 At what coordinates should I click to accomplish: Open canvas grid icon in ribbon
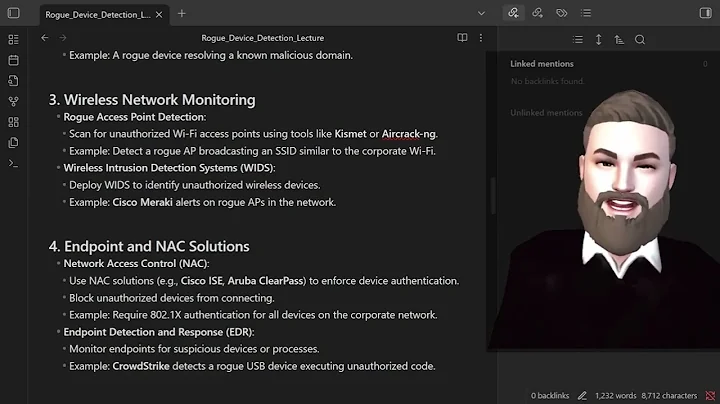coord(14,122)
